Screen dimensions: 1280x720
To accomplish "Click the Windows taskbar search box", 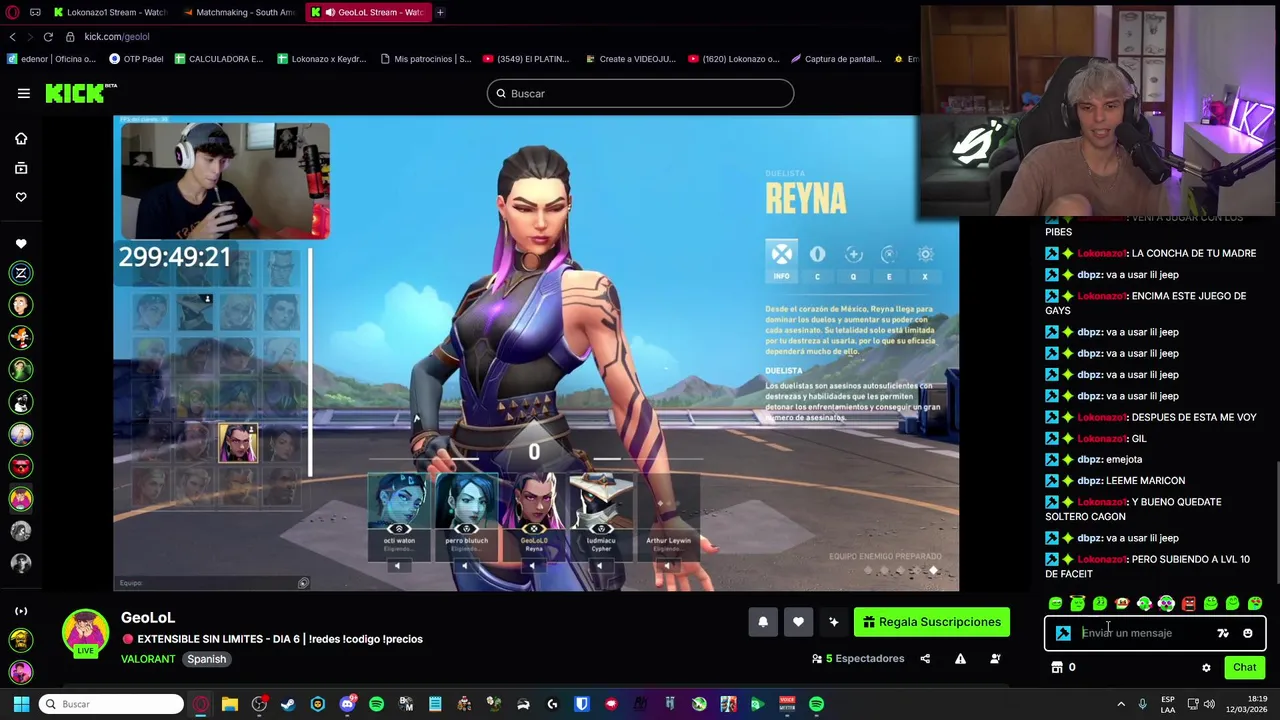I will coord(112,704).
